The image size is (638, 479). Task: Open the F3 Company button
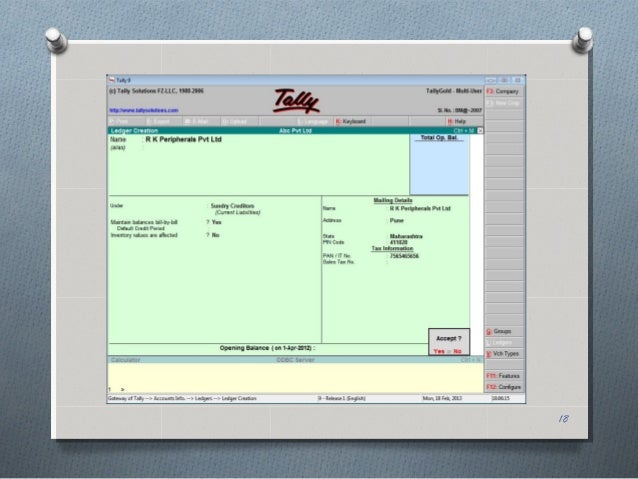504,92
